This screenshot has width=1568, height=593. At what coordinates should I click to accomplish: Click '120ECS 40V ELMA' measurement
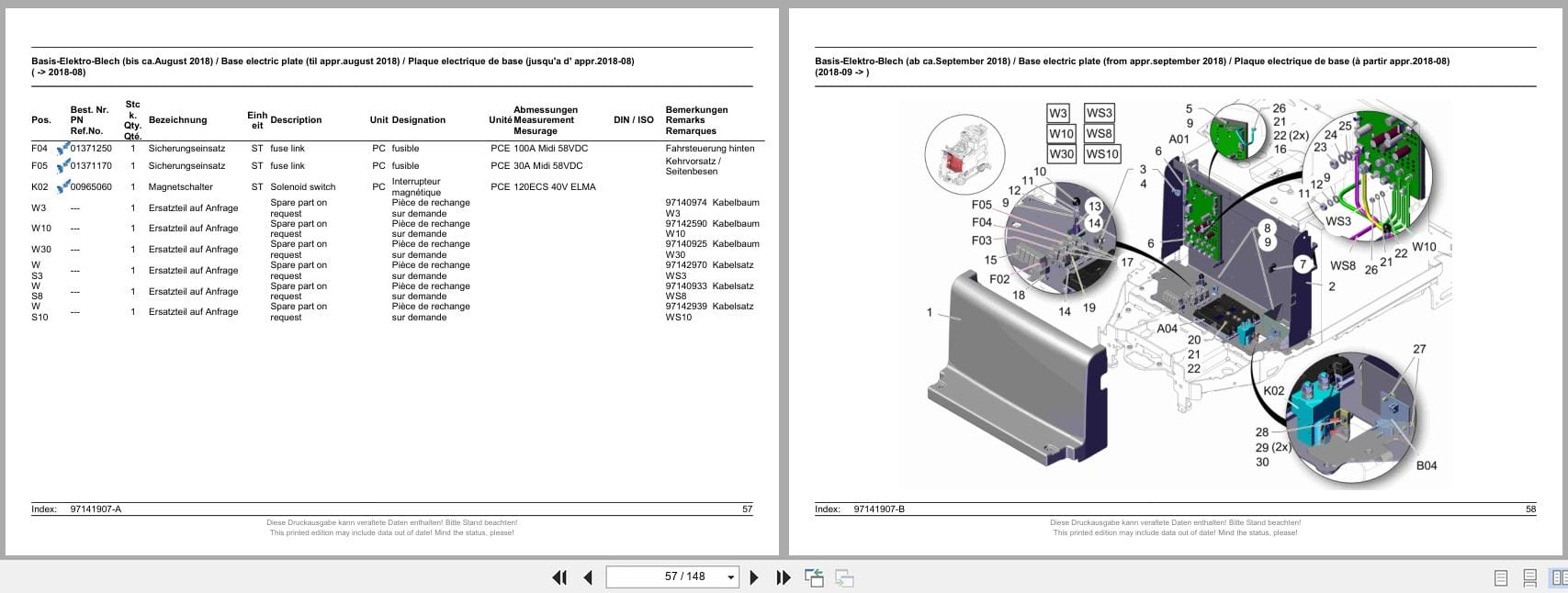tap(555, 187)
